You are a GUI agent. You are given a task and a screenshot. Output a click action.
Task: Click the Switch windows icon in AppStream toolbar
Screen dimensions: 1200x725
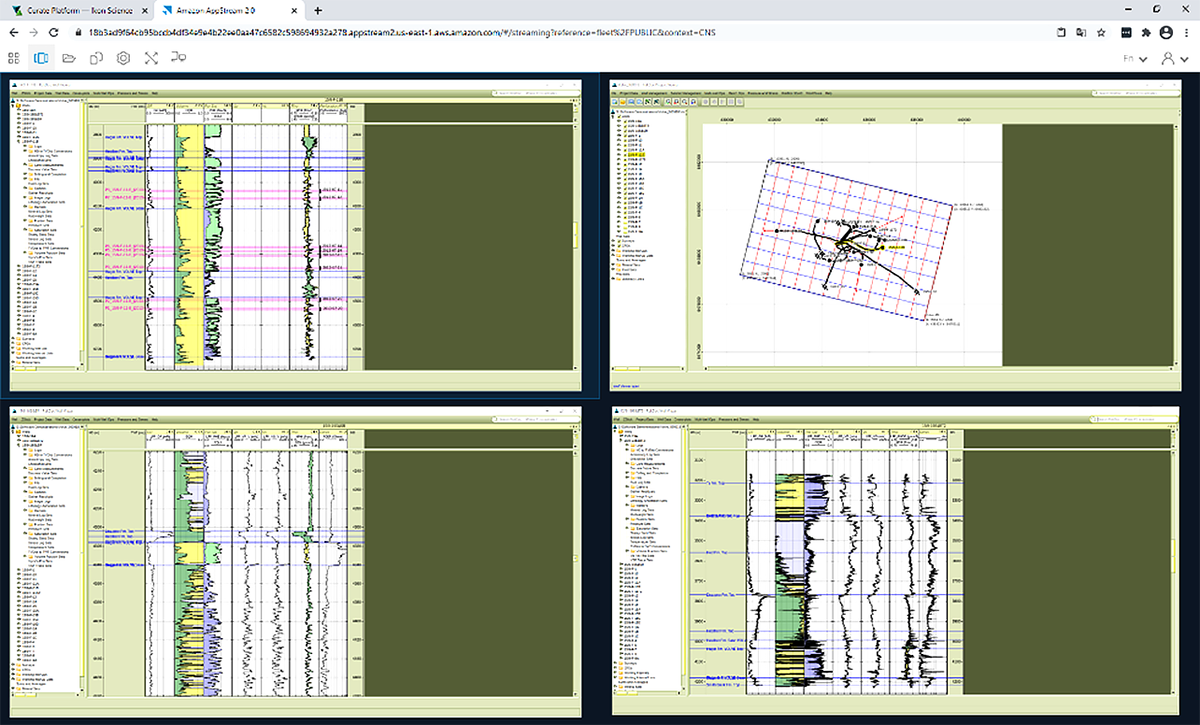point(42,58)
